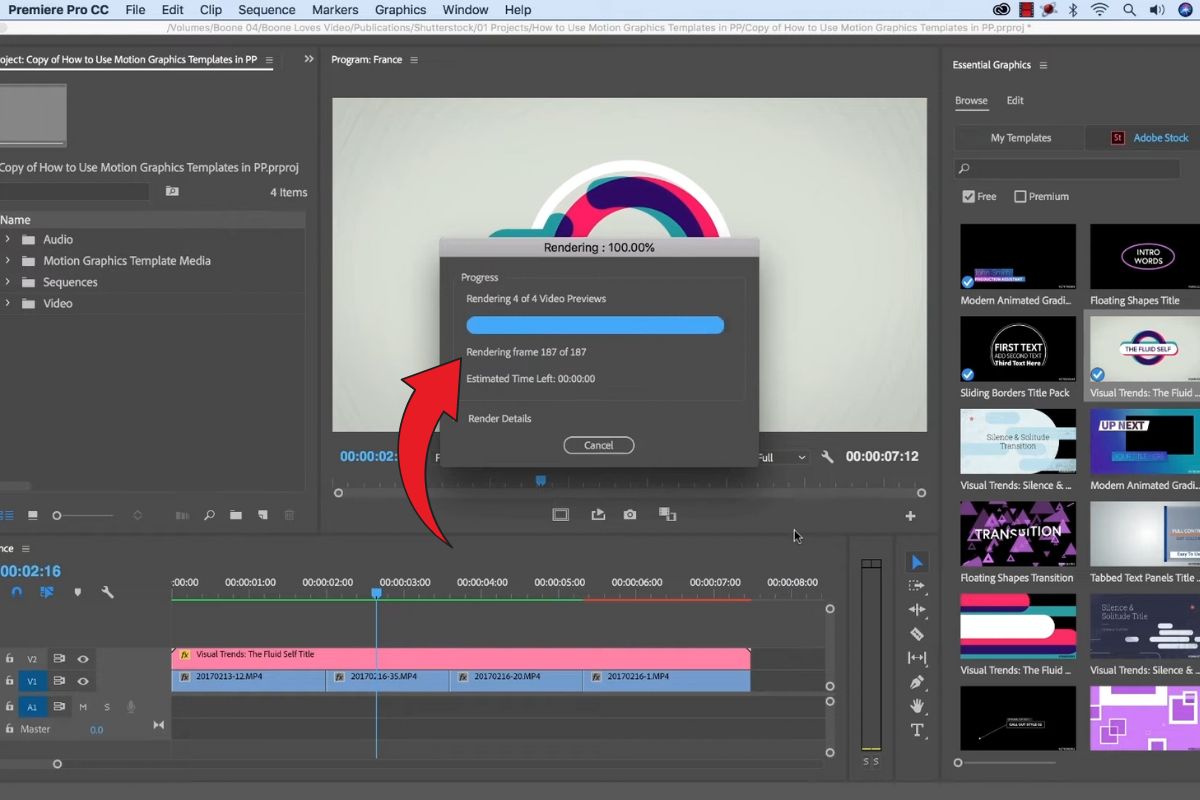Image resolution: width=1200 pixels, height=800 pixels.
Task: Open the Markers menu
Action: click(x=335, y=10)
